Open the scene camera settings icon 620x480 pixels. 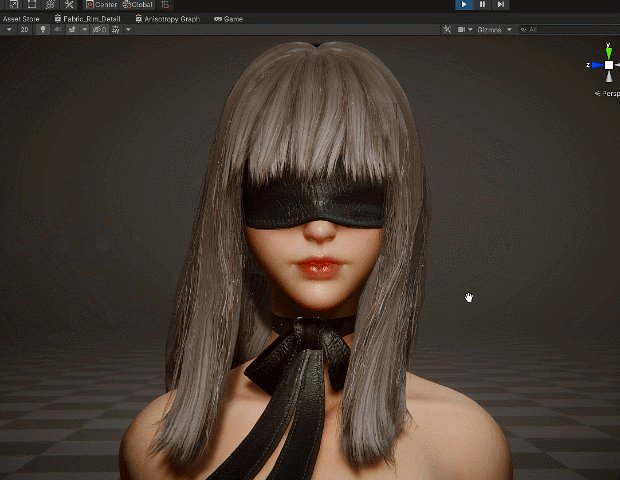[461, 30]
